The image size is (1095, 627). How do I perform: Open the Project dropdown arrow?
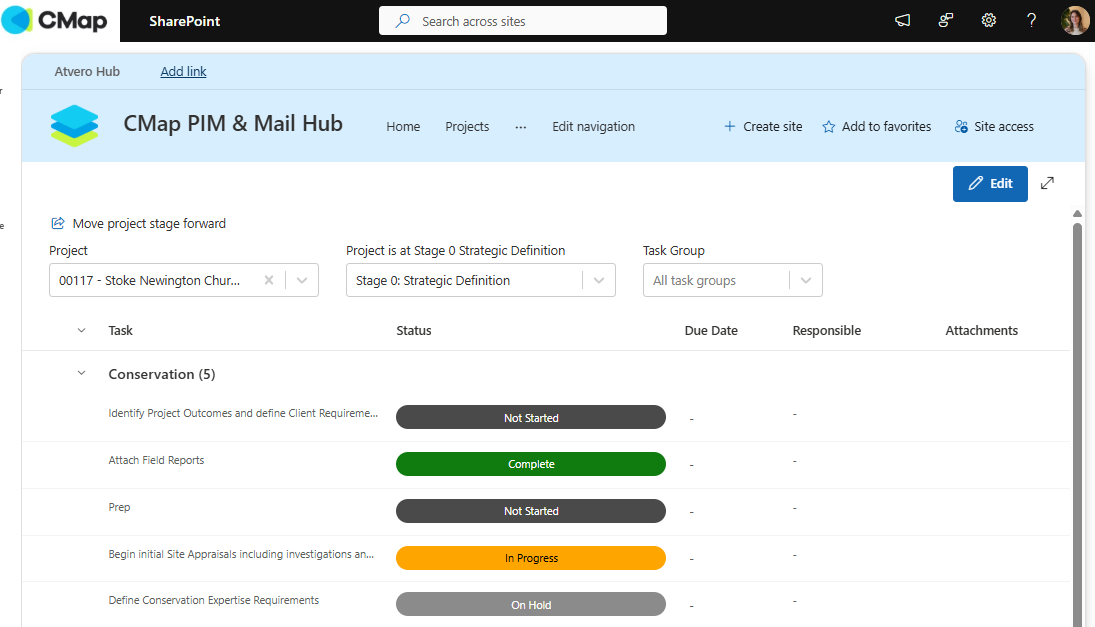302,280
